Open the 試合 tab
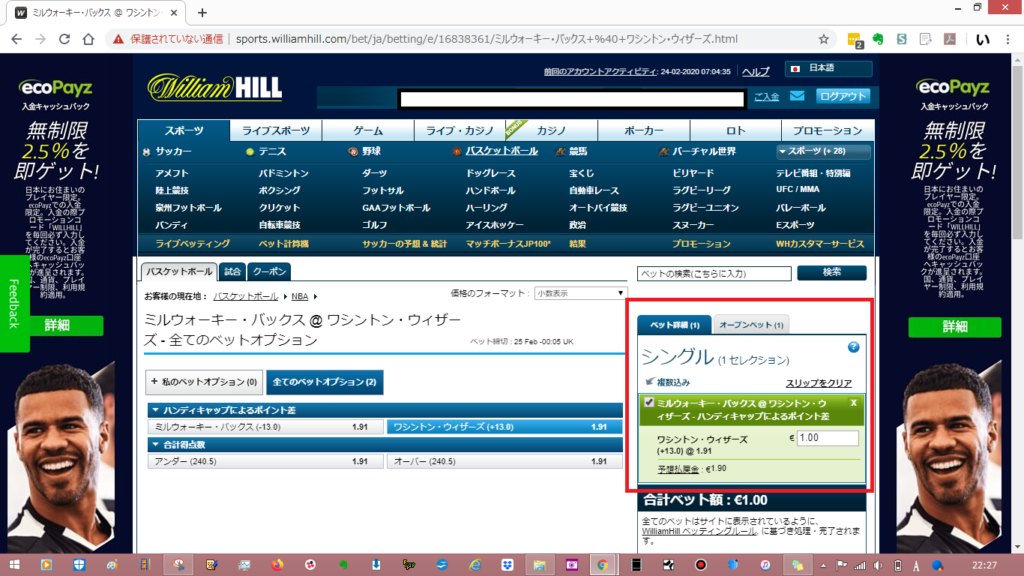1024x576 pixels. 232,272
